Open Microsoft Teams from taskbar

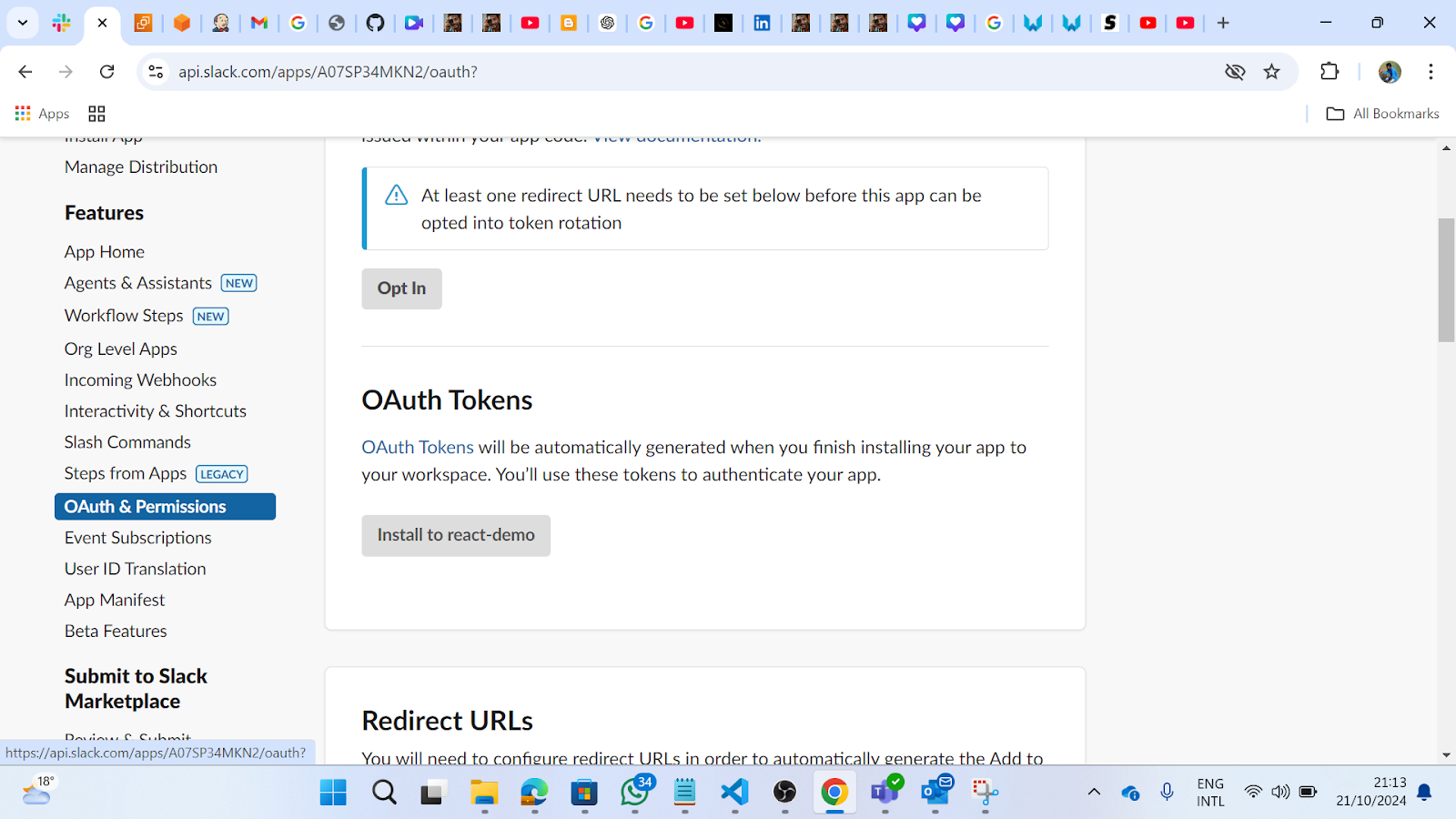coord(885,793)
